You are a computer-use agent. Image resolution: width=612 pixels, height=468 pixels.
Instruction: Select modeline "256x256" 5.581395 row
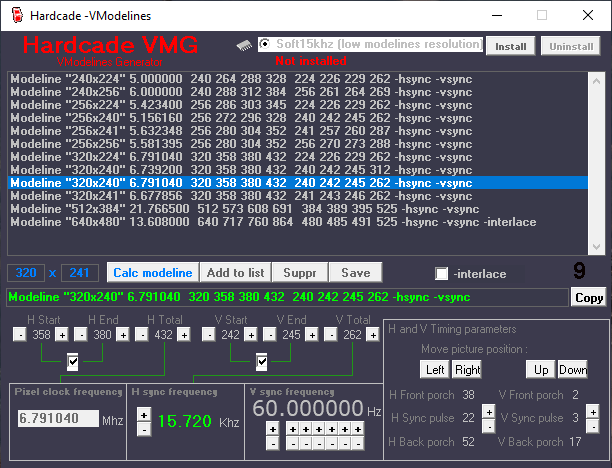click(x=297, y=144)
